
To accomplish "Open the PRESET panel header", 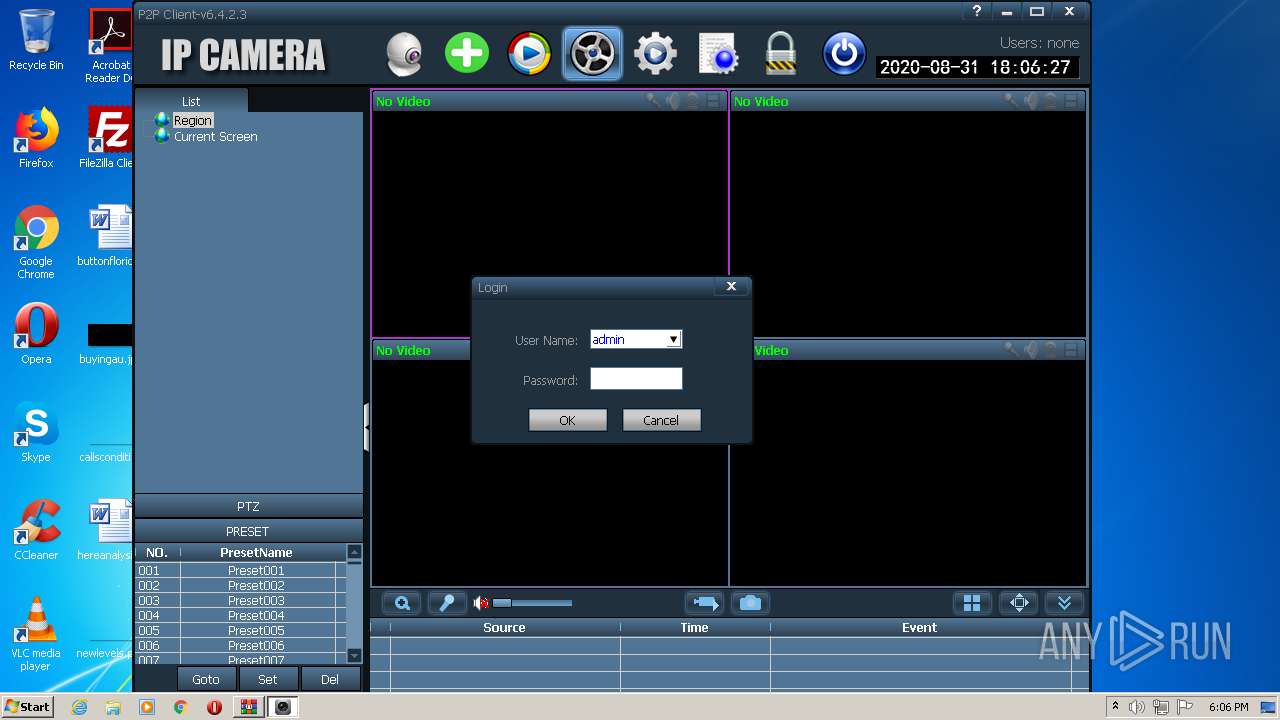I will [x=248, y=531].
